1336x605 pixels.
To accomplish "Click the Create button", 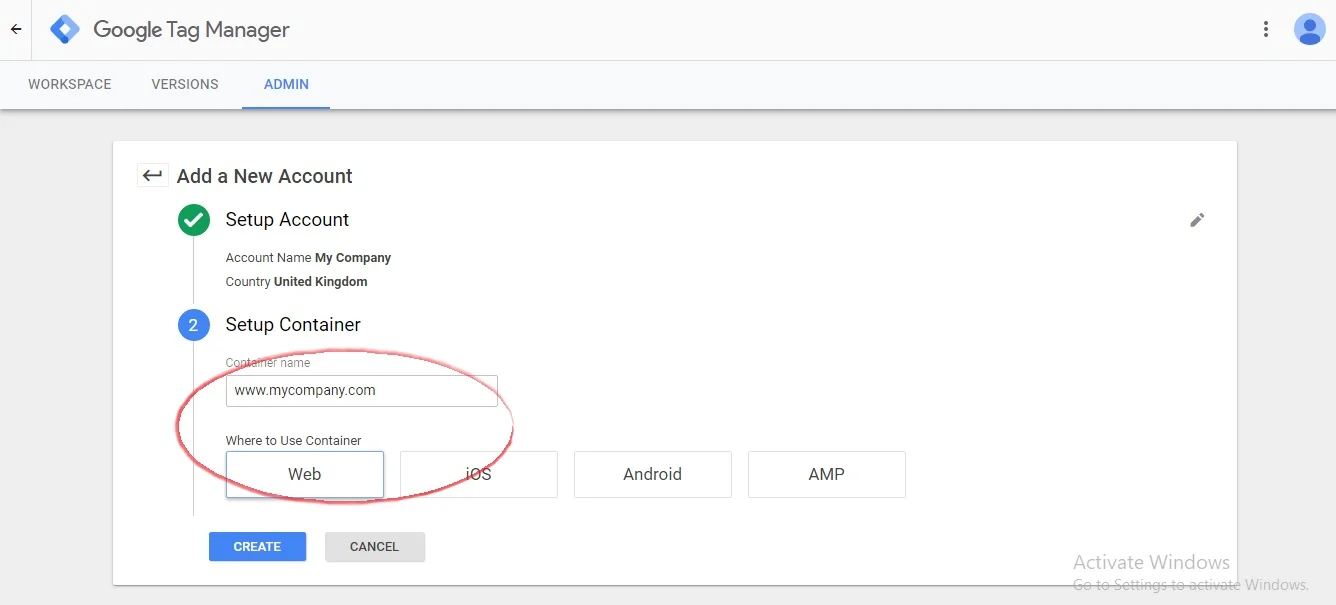I will [257, 547].
